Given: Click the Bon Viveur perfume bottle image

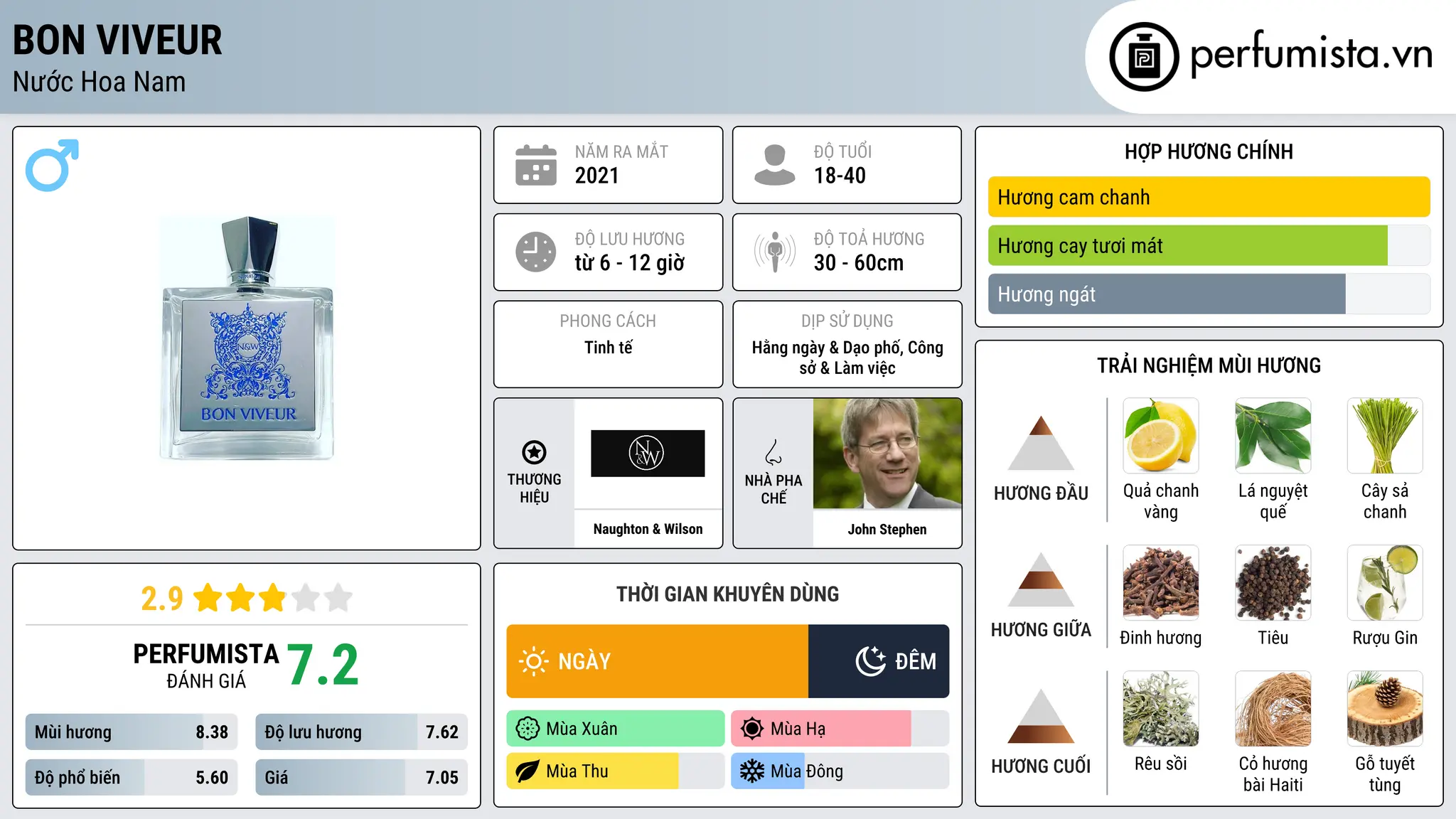Looking at the screenshot, I should (x=247, y=338).
